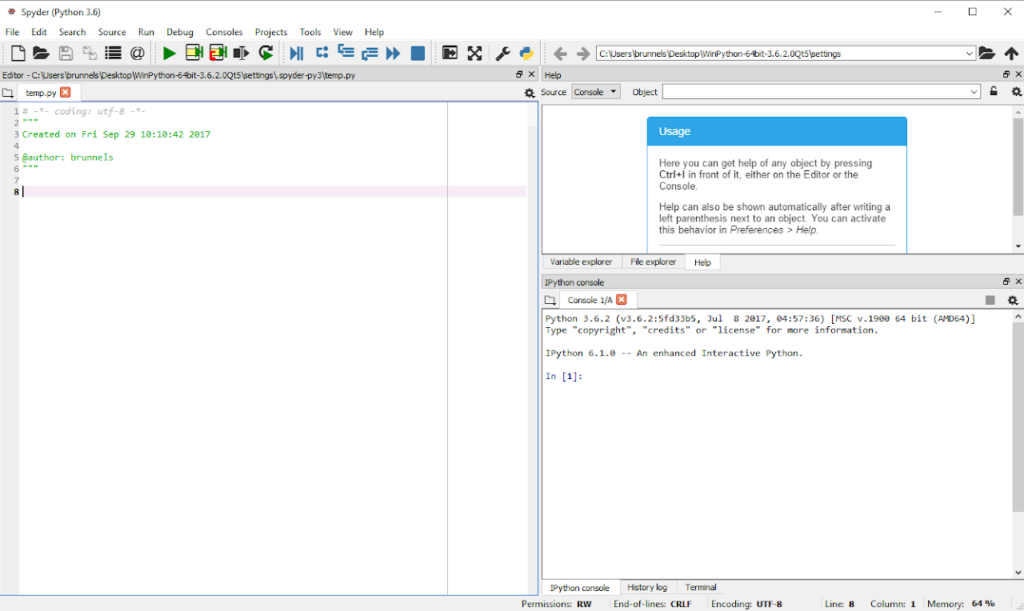
Task: Open a file via the folder toolbar icon
Action: click(x=41, y=53)
